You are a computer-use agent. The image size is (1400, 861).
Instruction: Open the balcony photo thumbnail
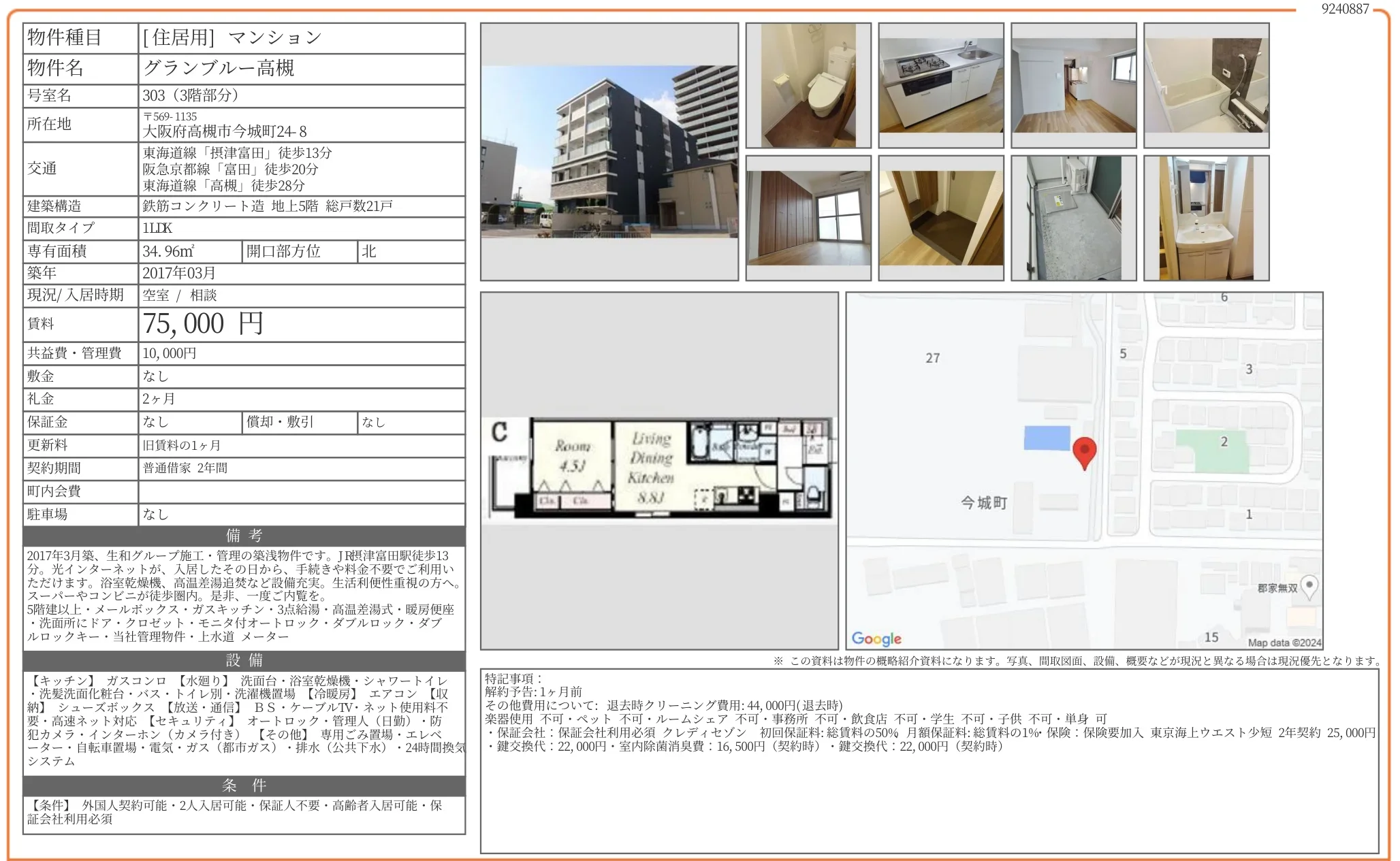pyautogui.click(x=1073, y=218)
